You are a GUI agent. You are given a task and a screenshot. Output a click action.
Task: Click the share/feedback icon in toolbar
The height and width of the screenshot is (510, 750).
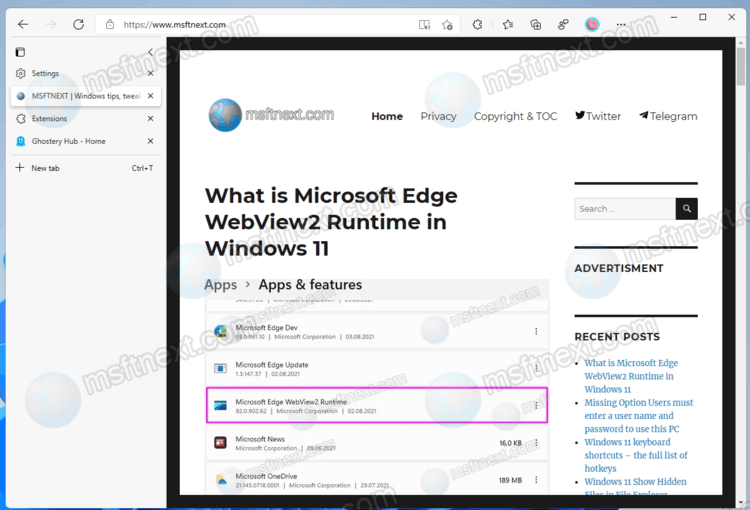pyautogui.click(x=563, y=24)
